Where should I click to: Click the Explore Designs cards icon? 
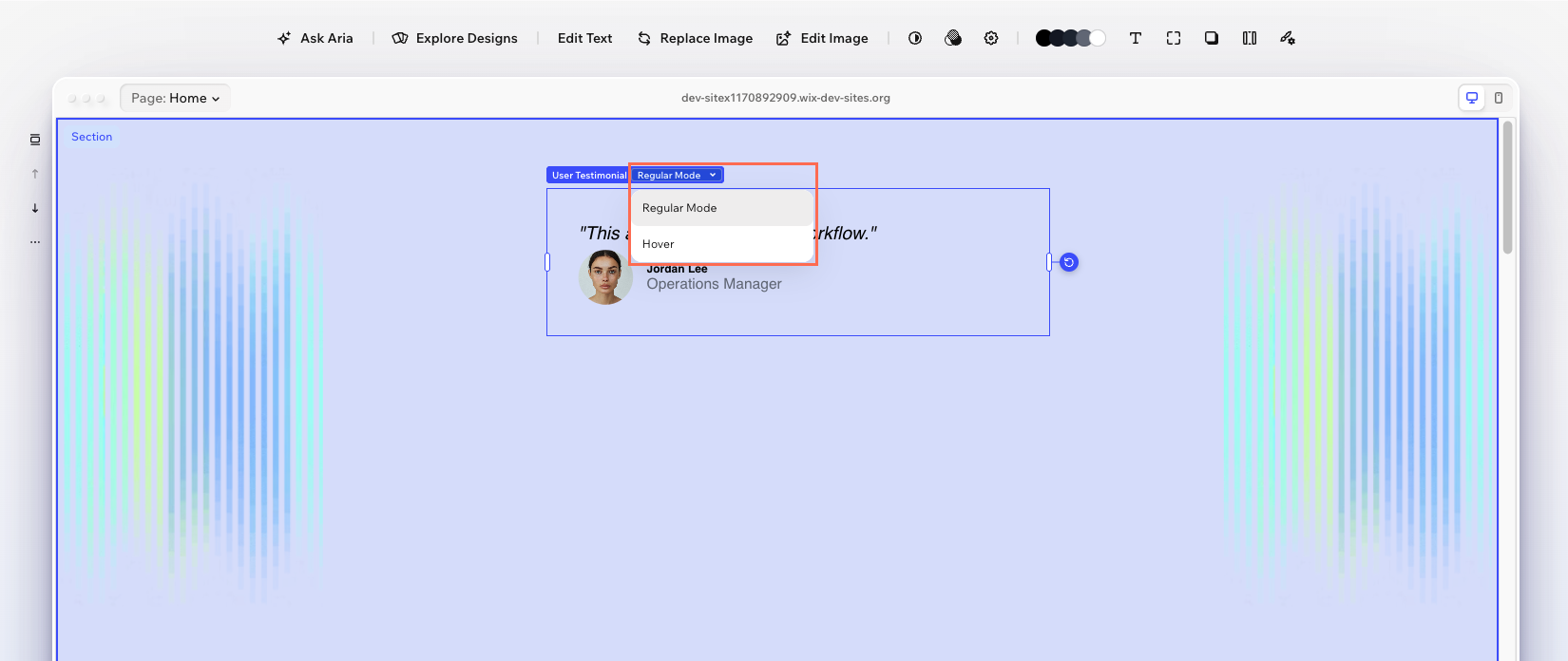pos(400,38)
